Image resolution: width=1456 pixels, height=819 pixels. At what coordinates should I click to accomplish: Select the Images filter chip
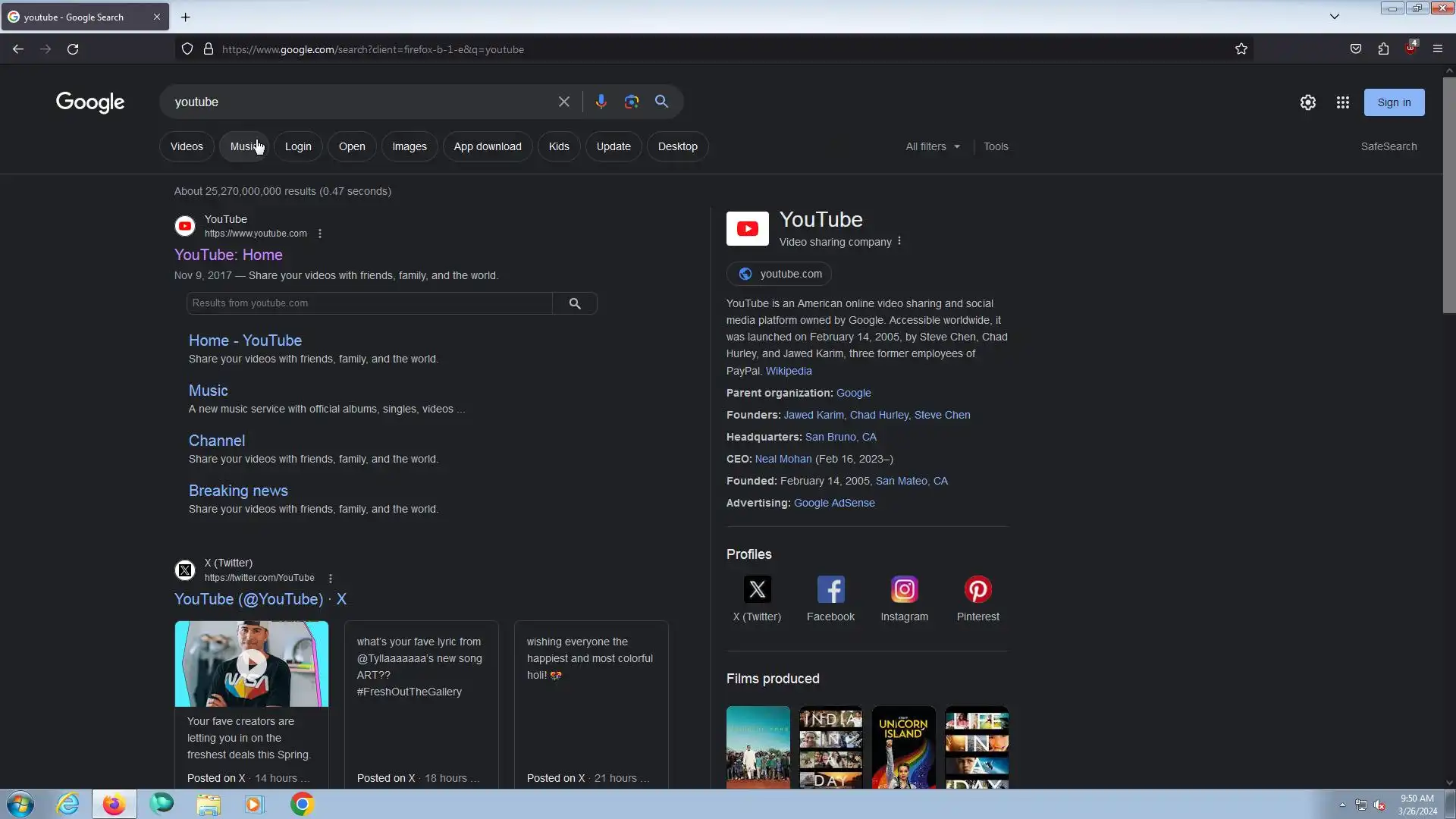[409, 146]
